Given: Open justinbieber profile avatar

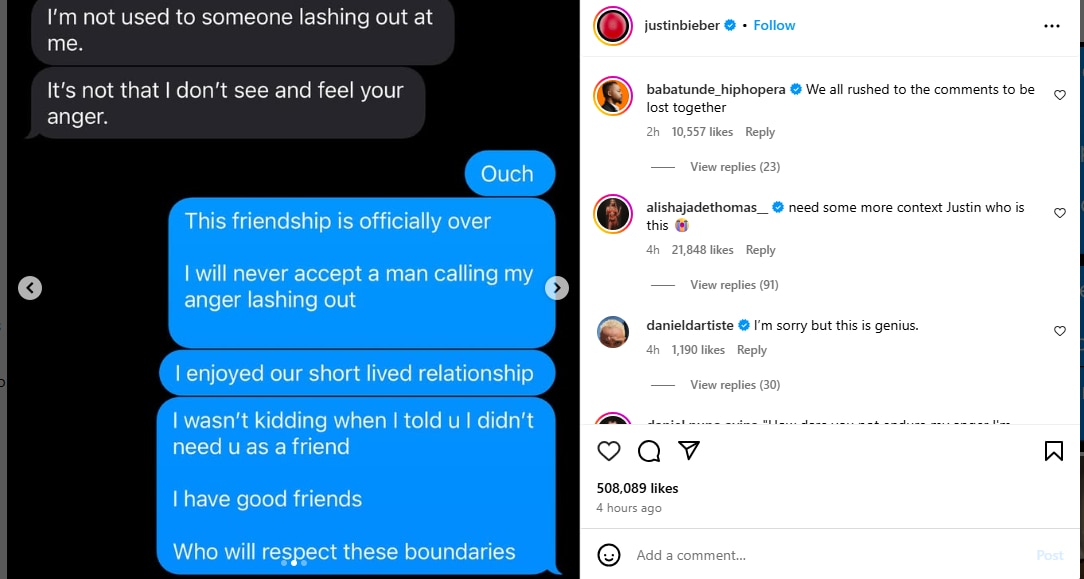Looking at the screenshot, I should click(613, 26).
